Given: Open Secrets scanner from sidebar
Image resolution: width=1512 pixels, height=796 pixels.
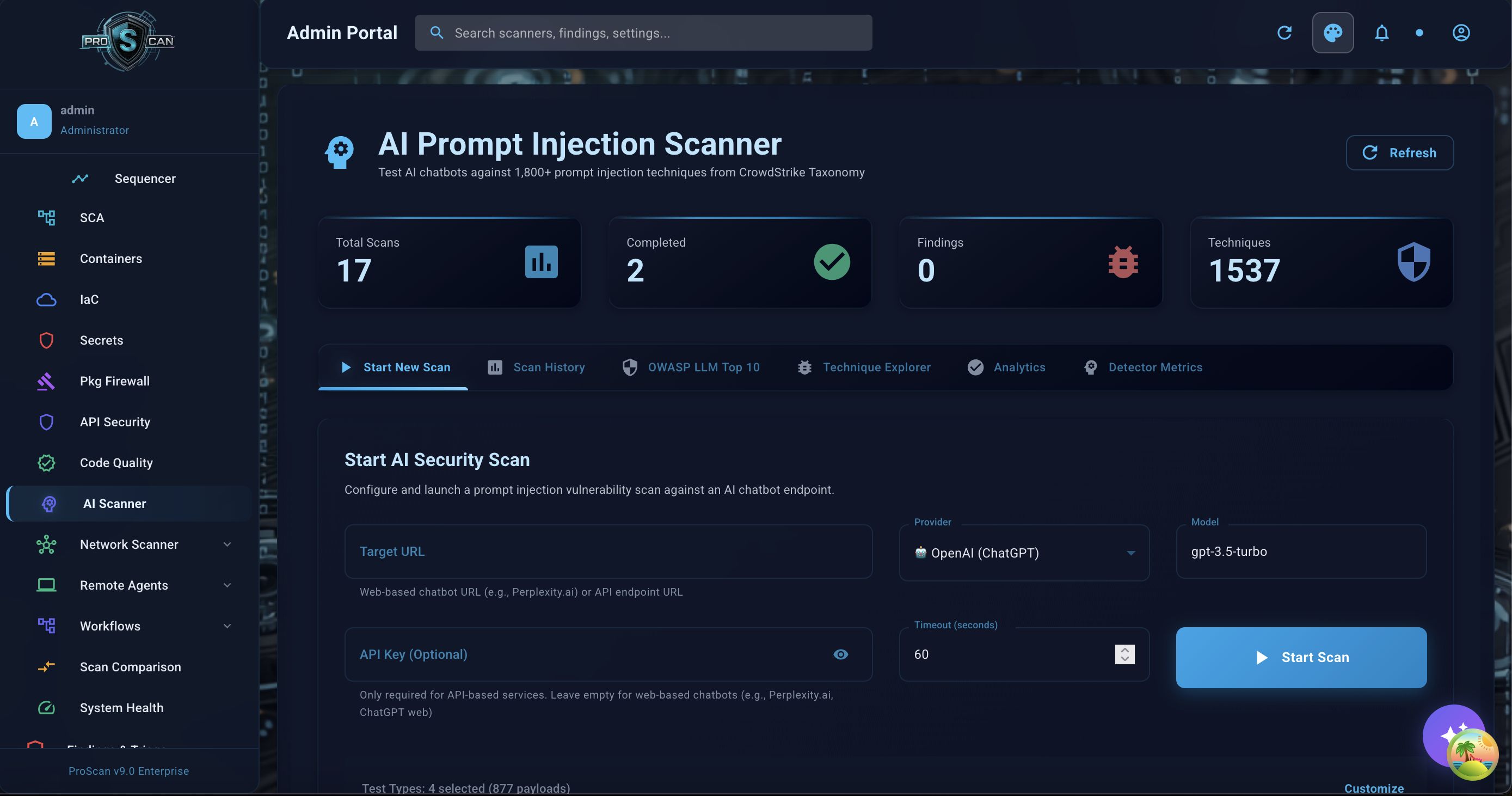Looking at the screenshot, I should (101, 340).
